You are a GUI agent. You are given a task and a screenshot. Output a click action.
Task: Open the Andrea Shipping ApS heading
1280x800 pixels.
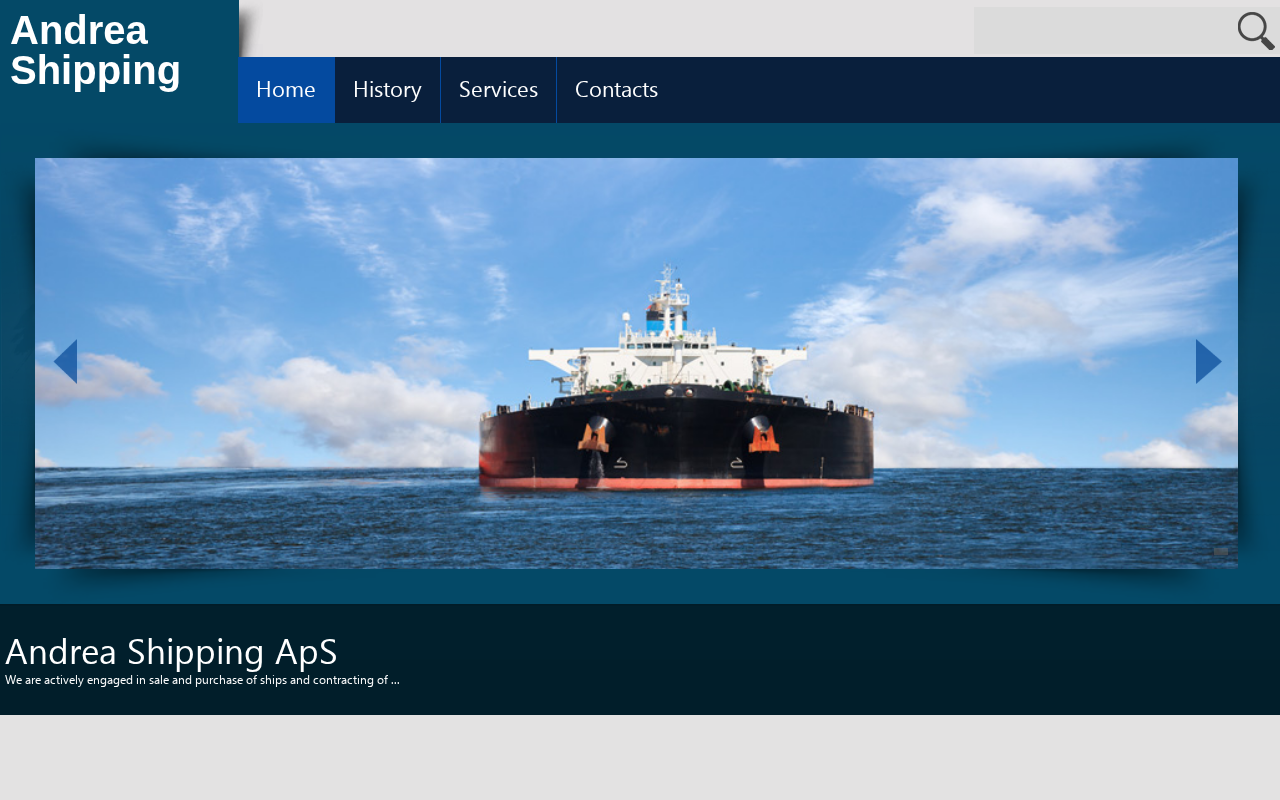172,652
